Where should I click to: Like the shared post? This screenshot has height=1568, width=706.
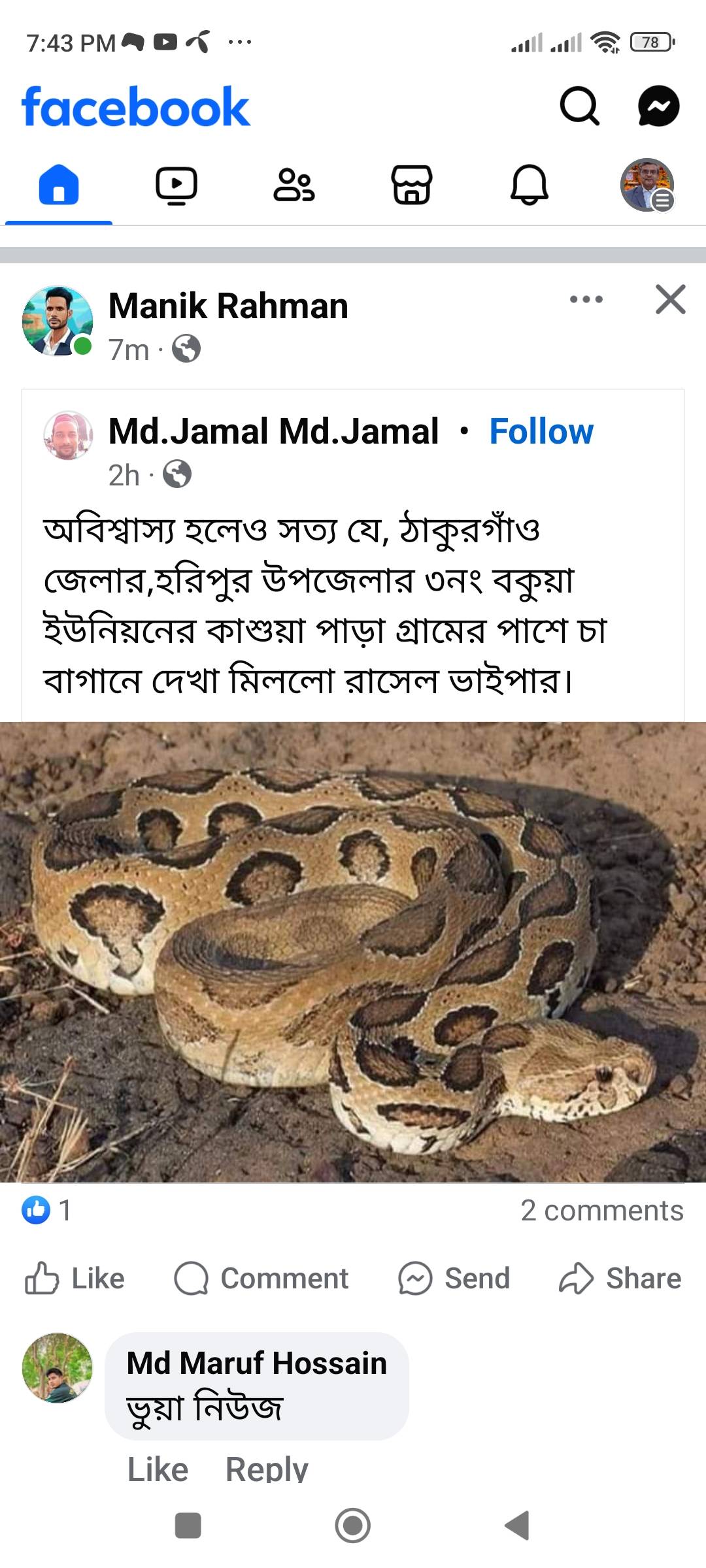click(75, 1279)
